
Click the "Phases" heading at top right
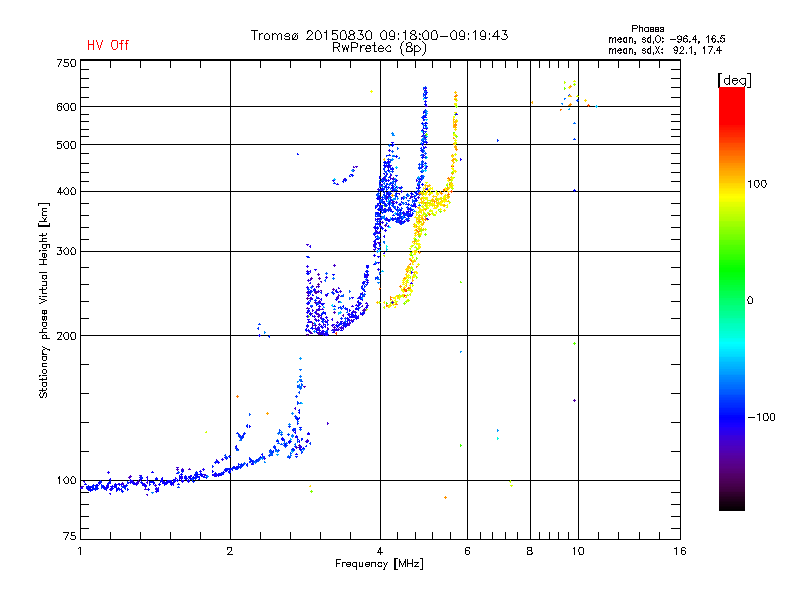point(647,29)
